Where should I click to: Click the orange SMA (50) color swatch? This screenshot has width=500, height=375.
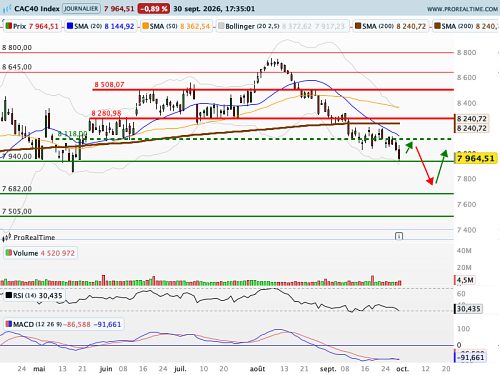tap(145, 26)
